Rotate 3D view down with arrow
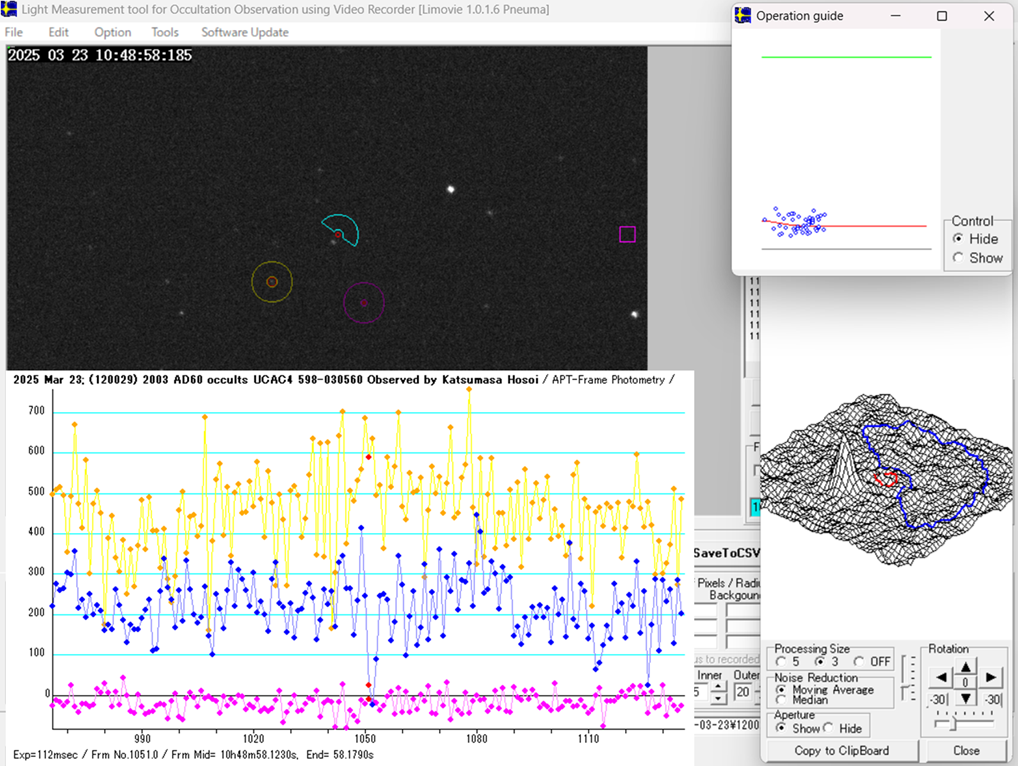The image size is (1018, 766). pyautogui.click(x=965, y=698)
